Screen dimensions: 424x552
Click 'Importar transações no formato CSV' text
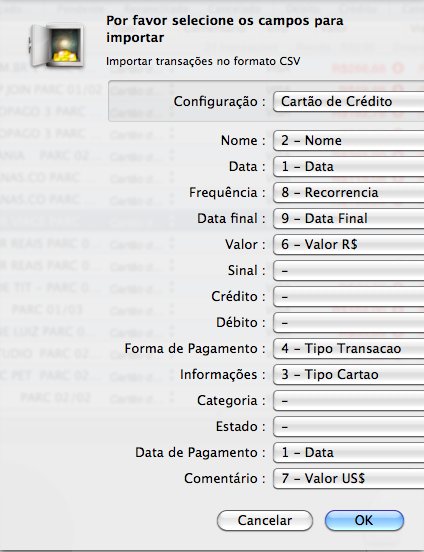click(203, 61)
